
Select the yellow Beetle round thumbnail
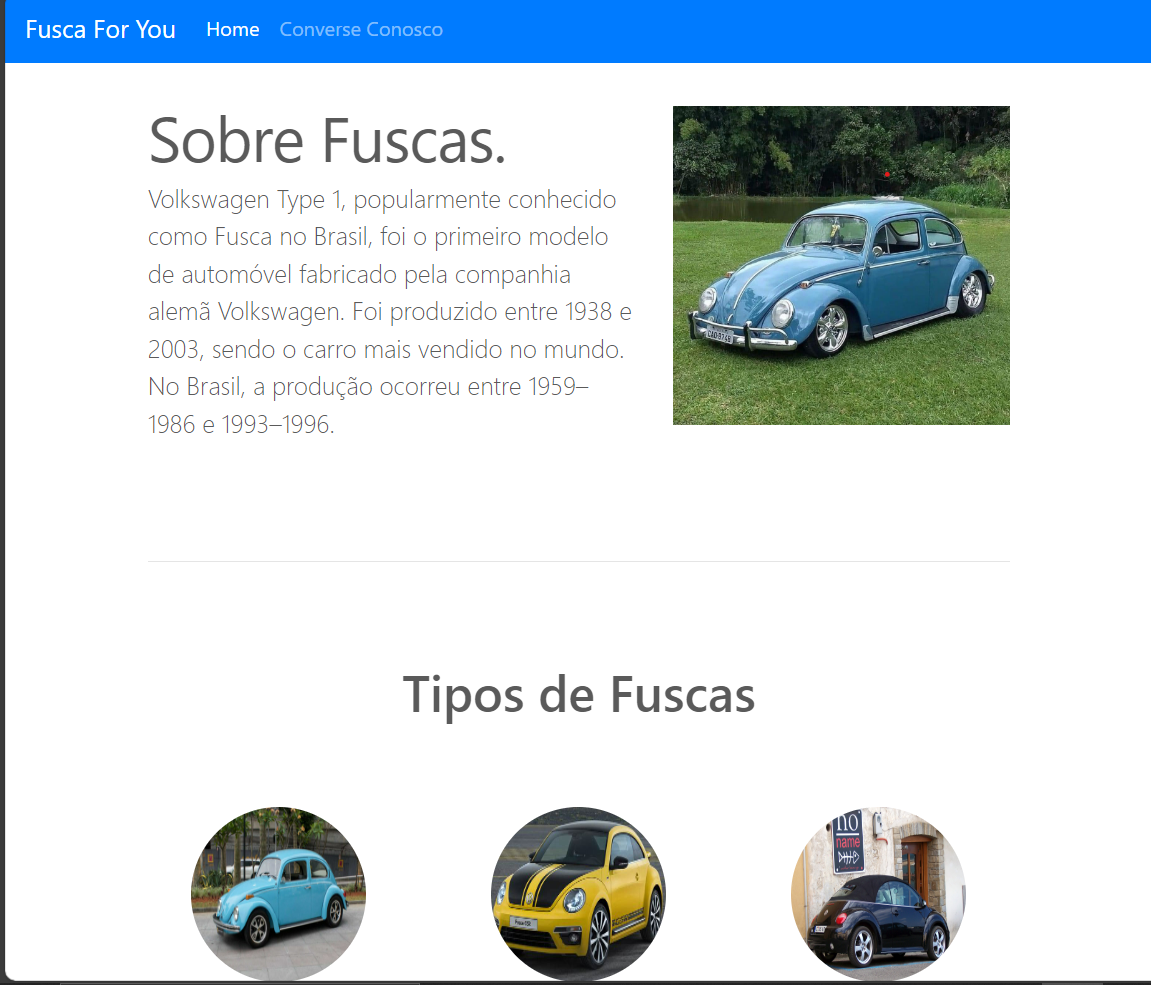(578, 893)
